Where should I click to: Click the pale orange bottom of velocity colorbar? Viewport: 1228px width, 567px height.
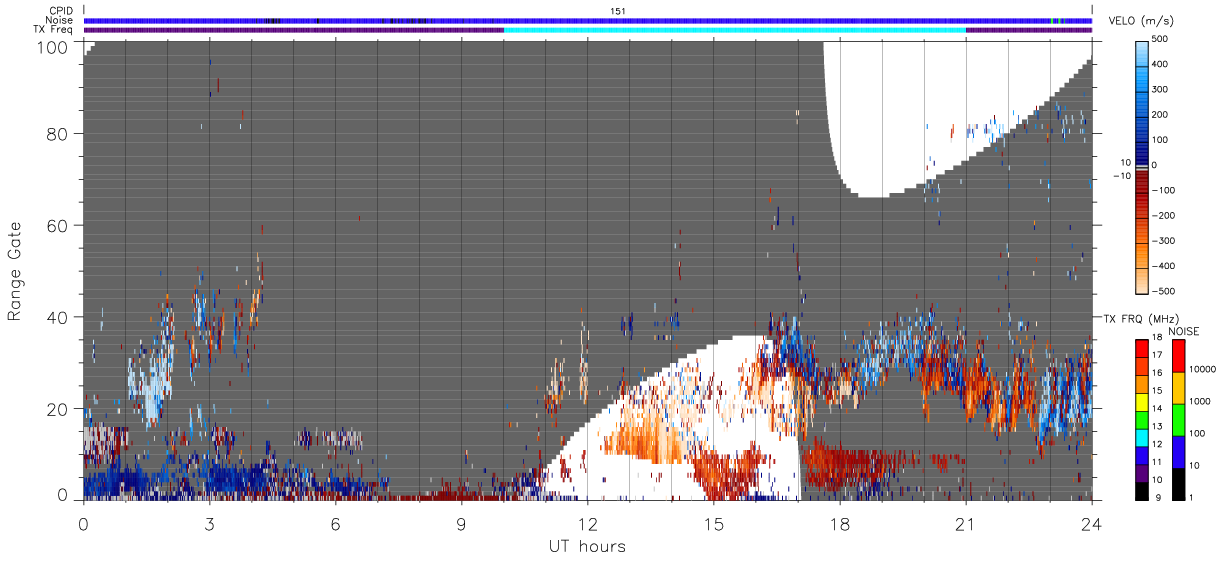point(1142,280)
